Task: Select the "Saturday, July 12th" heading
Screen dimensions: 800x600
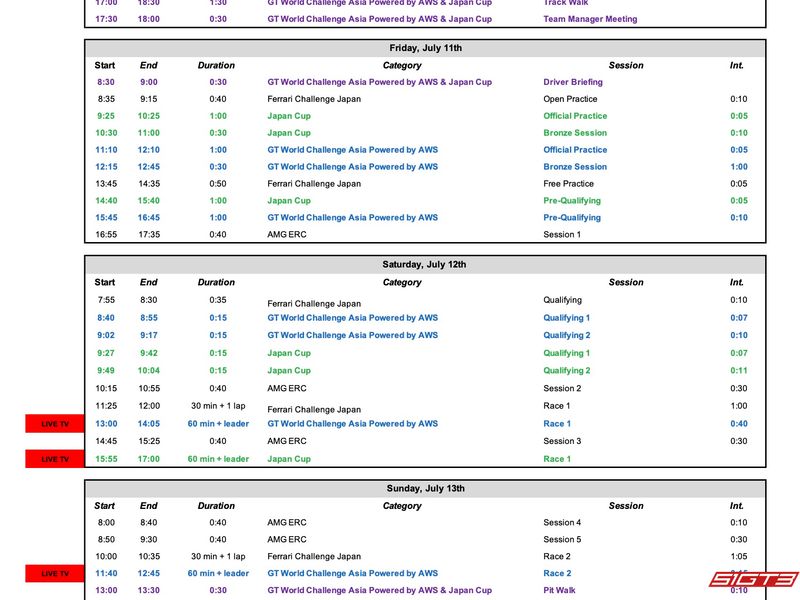Action: 424,264
